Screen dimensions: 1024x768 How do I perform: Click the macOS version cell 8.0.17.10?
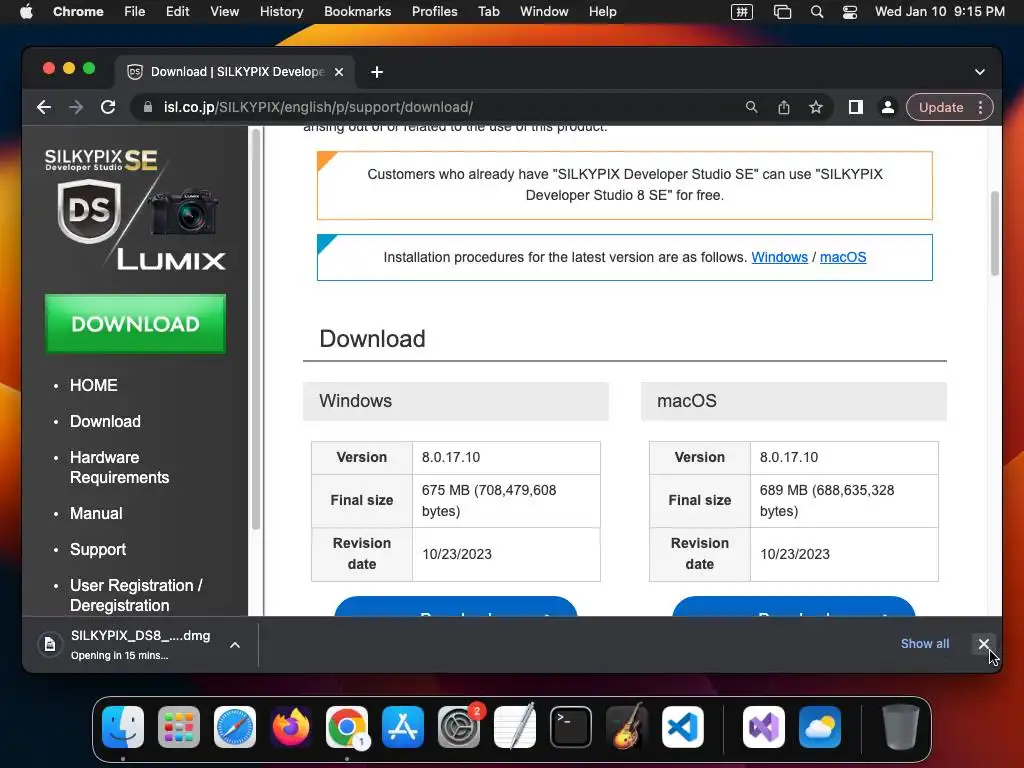click(x=844, y=457)
